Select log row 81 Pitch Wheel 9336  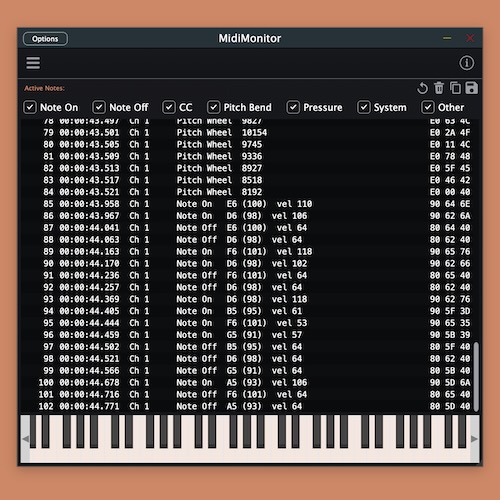click(248, 156)
